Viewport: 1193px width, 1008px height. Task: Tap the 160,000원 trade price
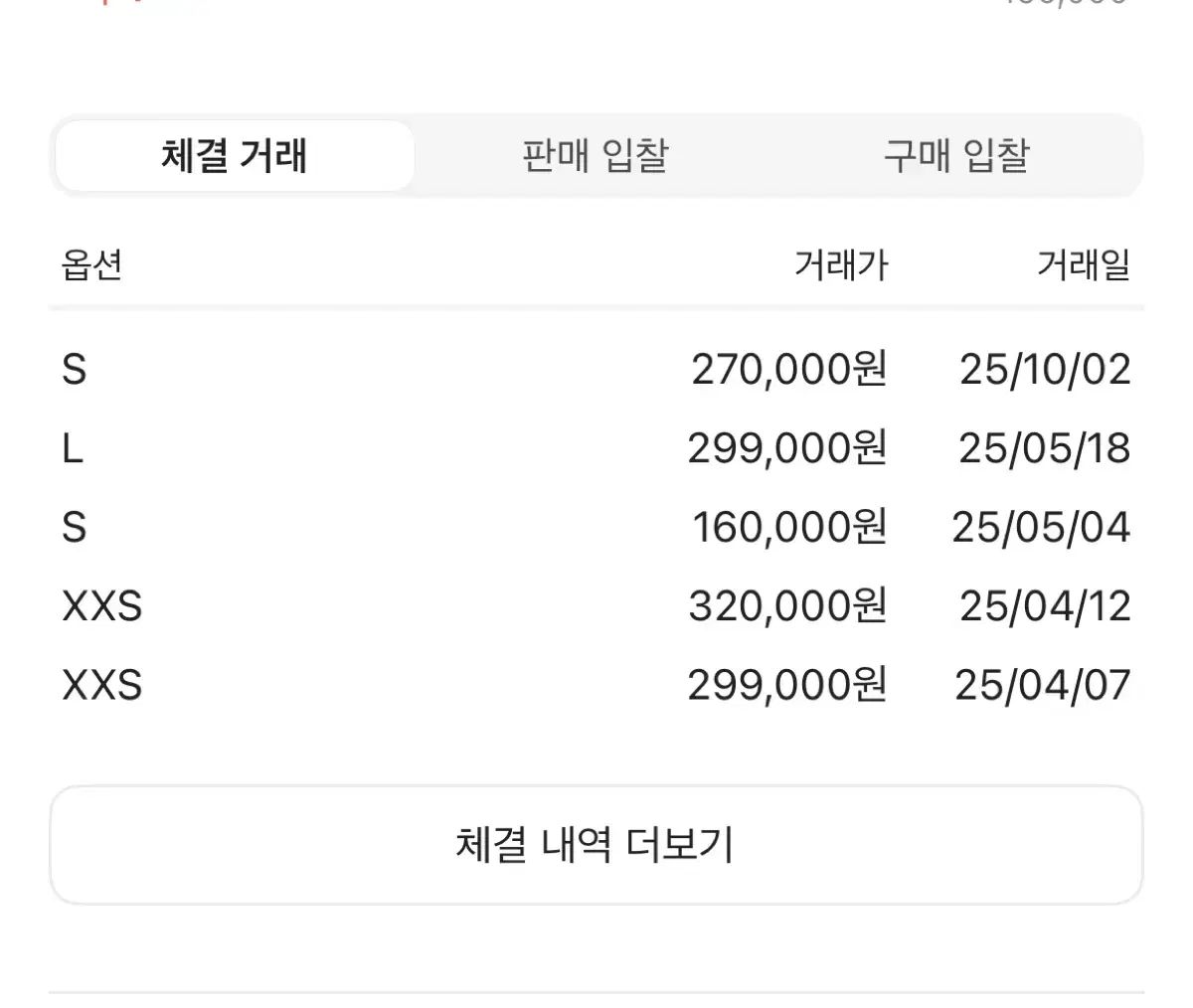[788, 528]
